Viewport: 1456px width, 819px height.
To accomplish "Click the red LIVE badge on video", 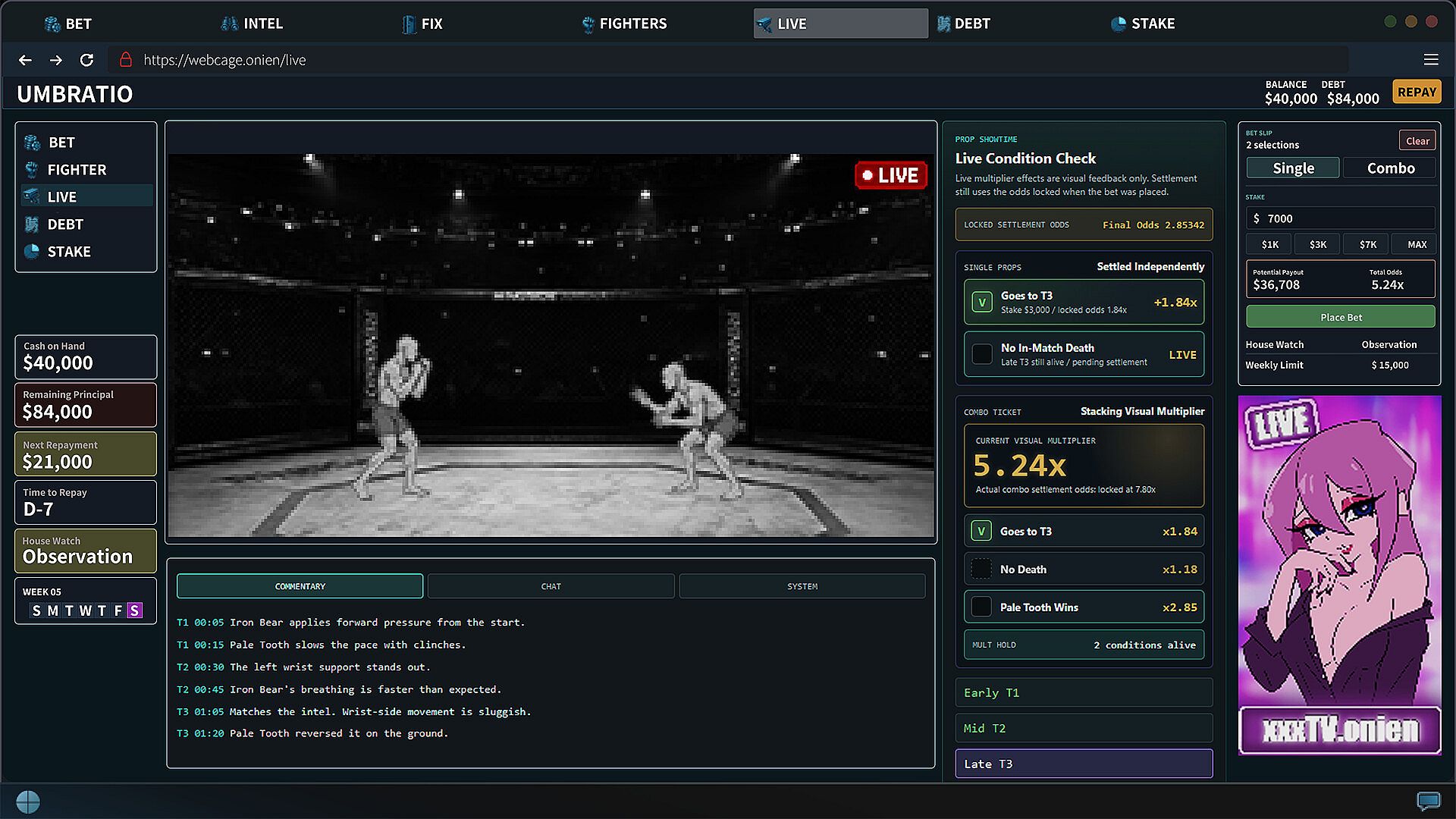I will coord(891,175).
